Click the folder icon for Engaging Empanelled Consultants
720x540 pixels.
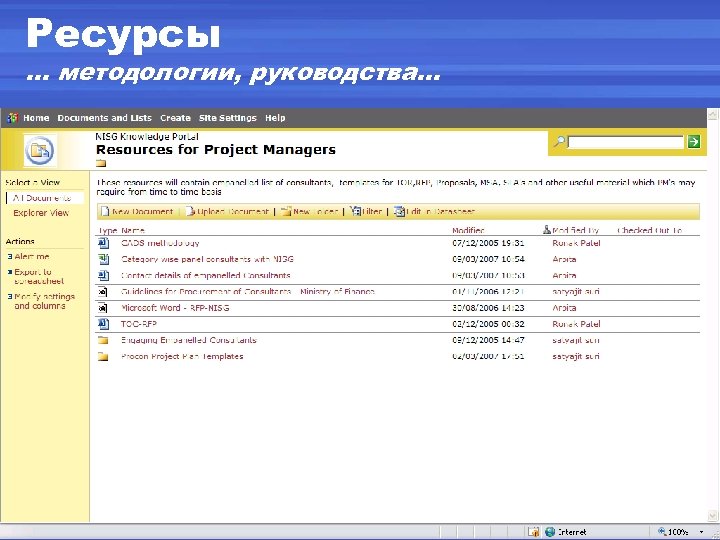(103, 340)
